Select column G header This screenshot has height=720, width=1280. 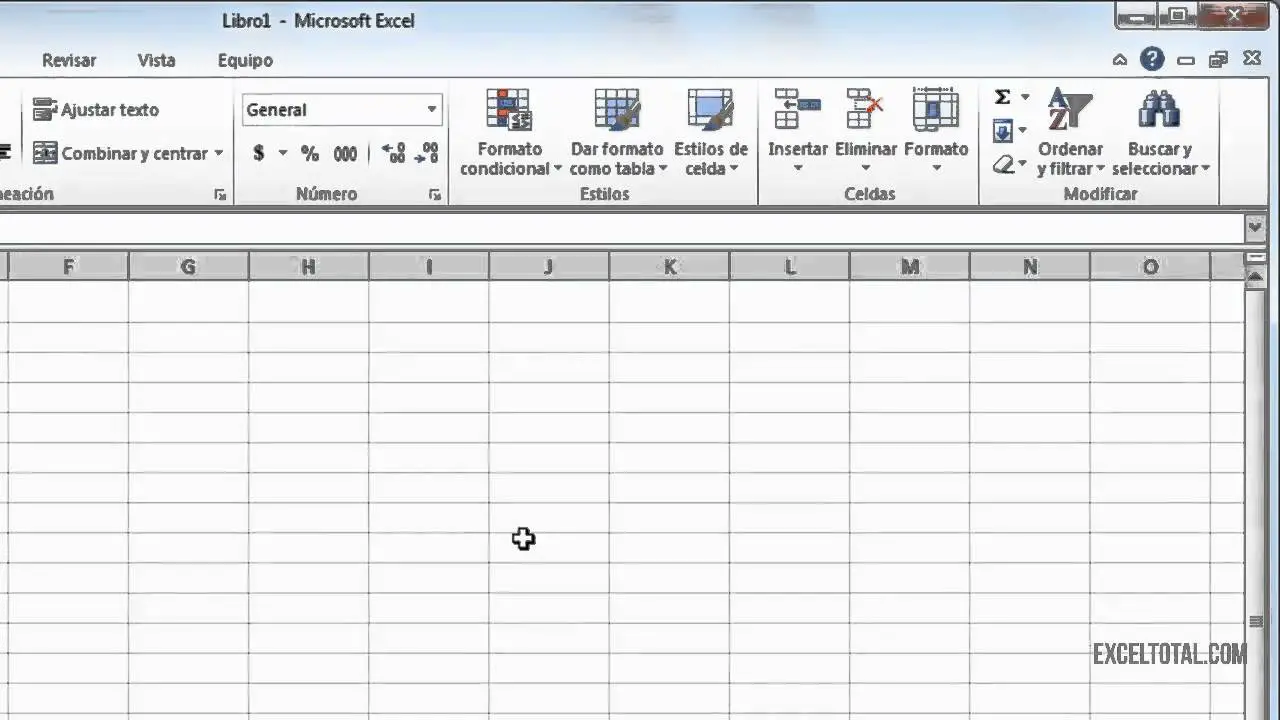point(188,267)
